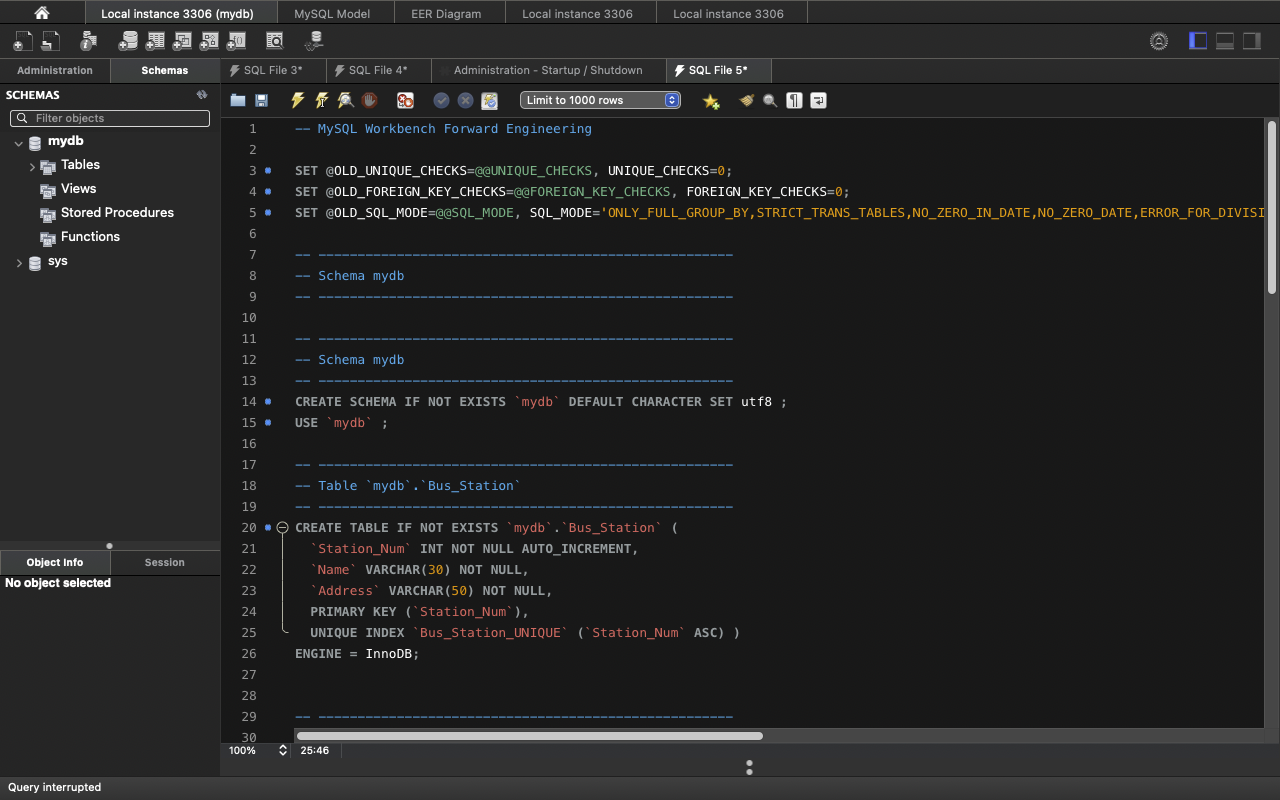Toggle the bottom output panel visibility
The width and height of the screenshot is (1280, 800).
(x=1225, y=41)
